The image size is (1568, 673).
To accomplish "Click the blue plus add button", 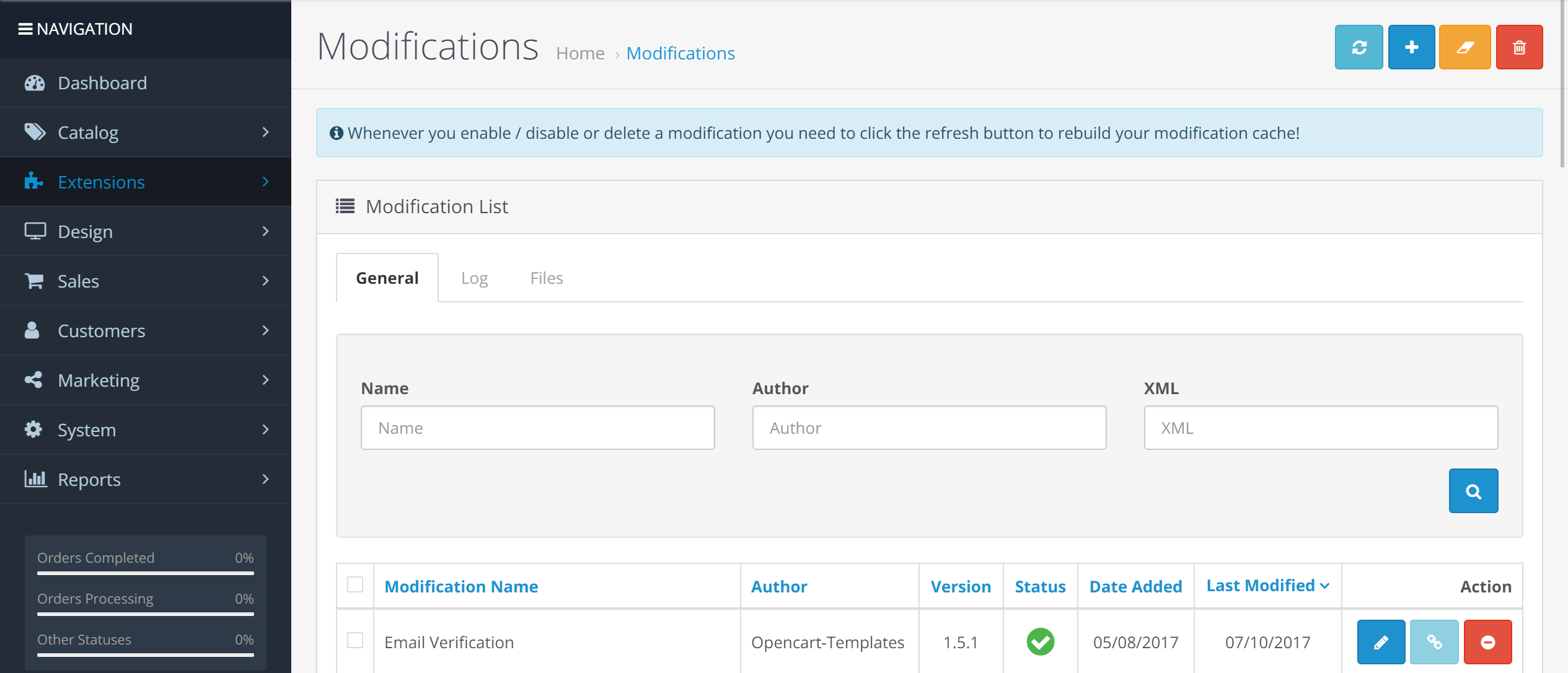I will pyautogui.click(x=1411, y=47).
